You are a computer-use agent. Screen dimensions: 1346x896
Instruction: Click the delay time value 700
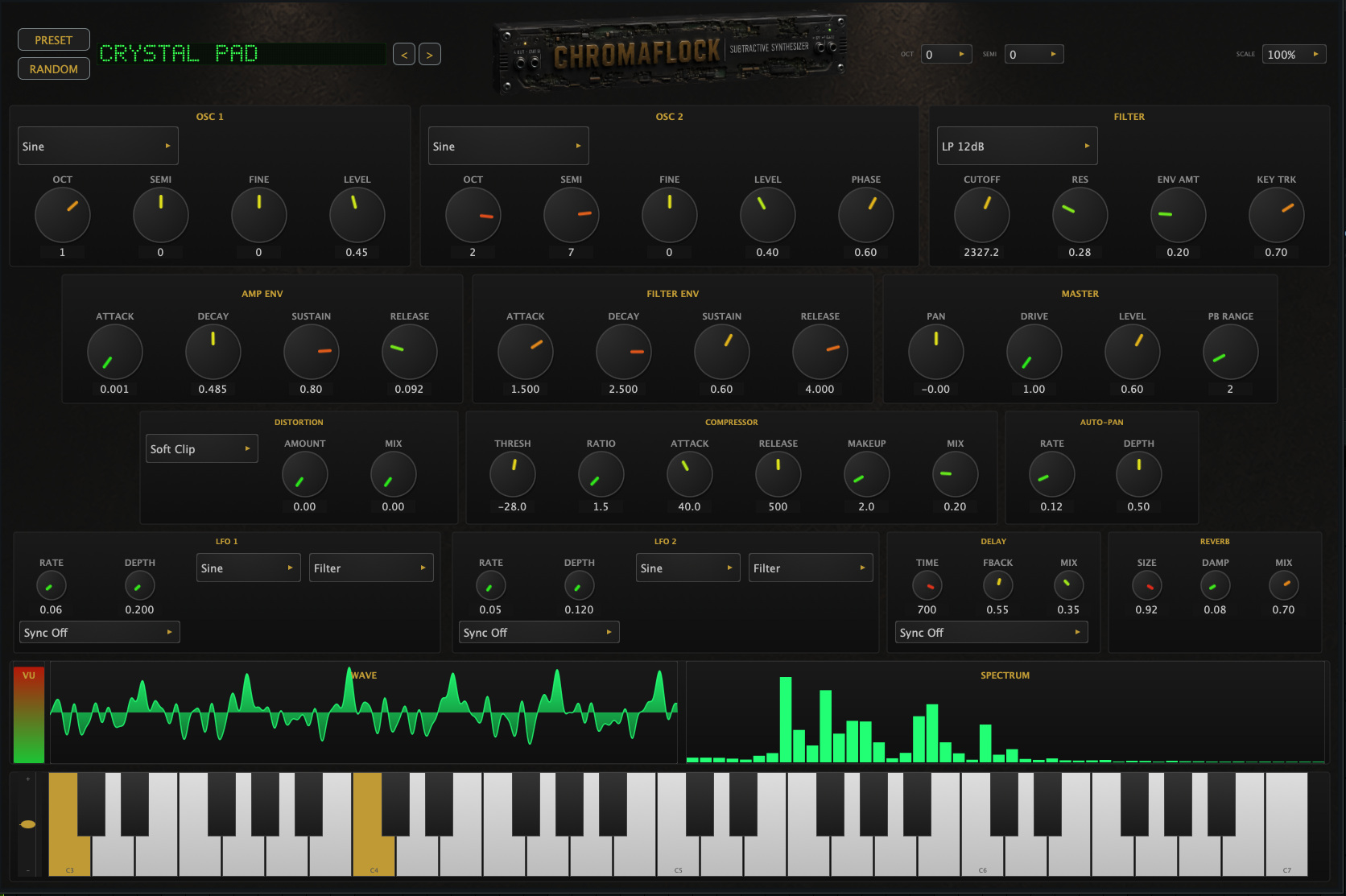pyautogui.click(x=927, y=609)
